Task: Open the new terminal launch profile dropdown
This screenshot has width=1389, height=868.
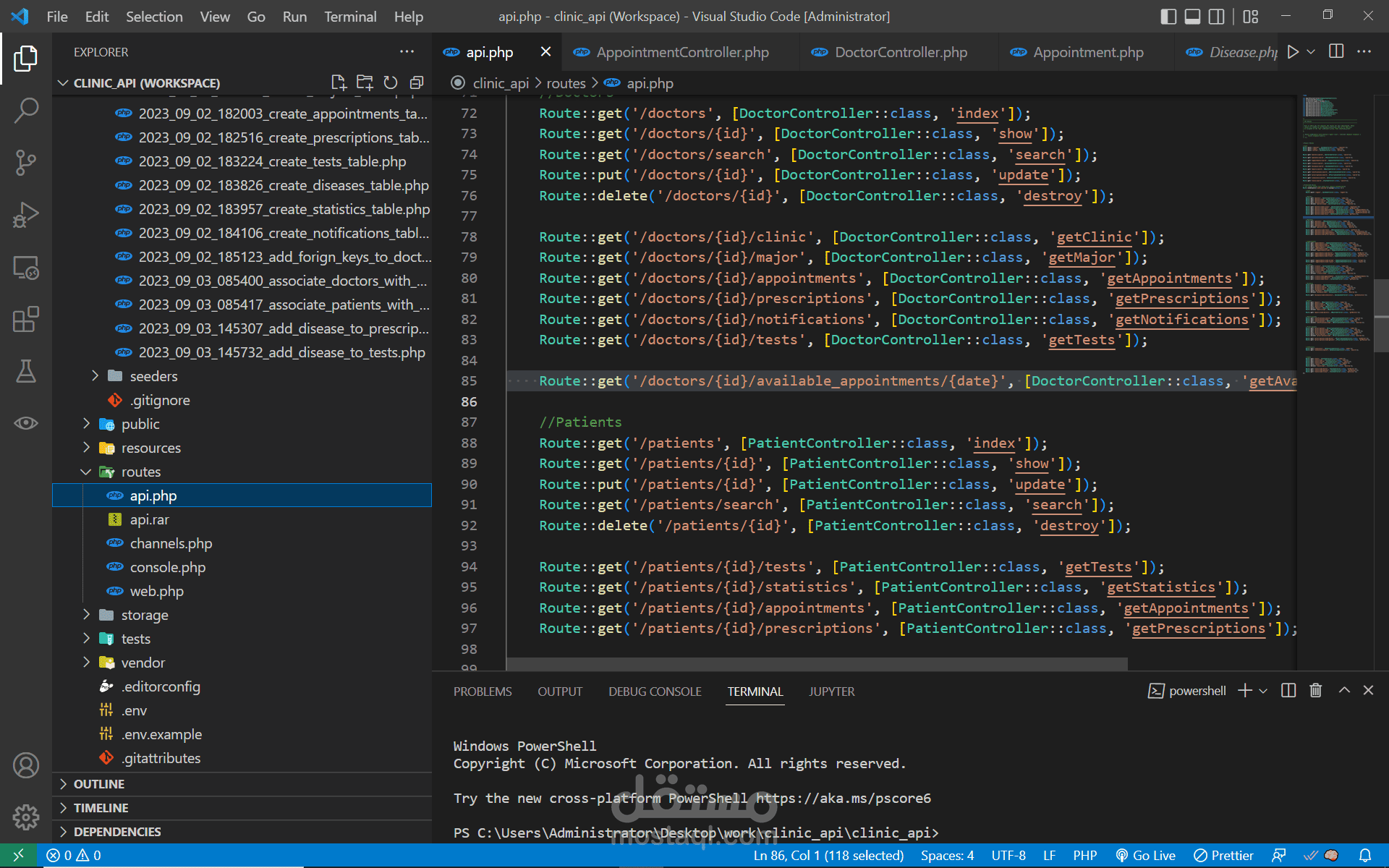Action: [x=1263, y=691]
